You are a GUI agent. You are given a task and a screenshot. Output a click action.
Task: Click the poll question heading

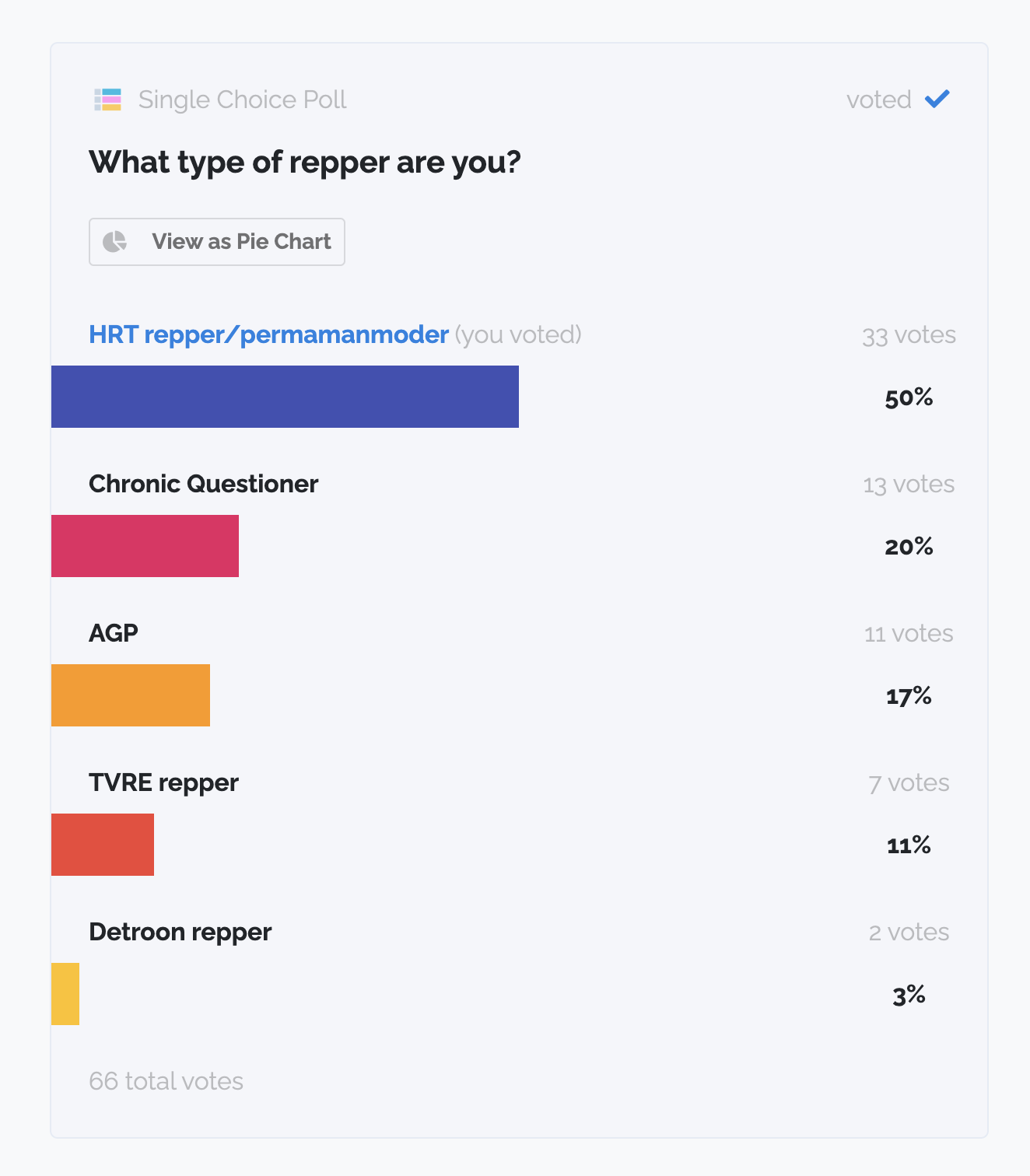(305, 163)
